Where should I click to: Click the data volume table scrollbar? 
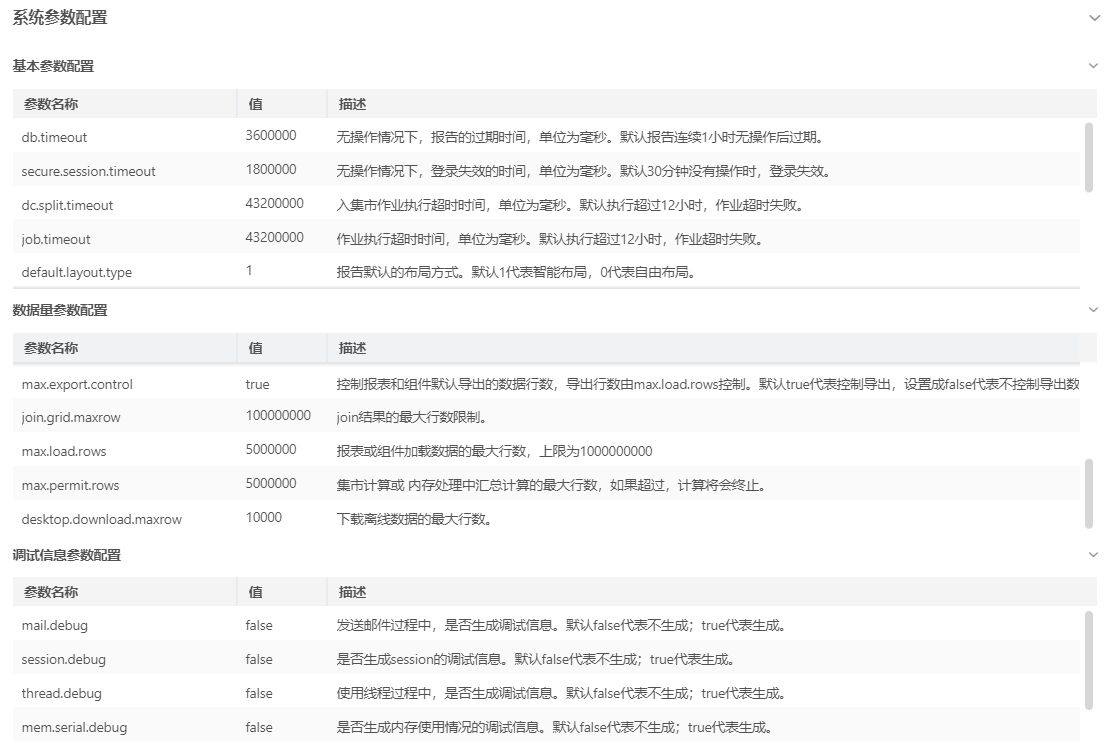(x=1089, y=493)
